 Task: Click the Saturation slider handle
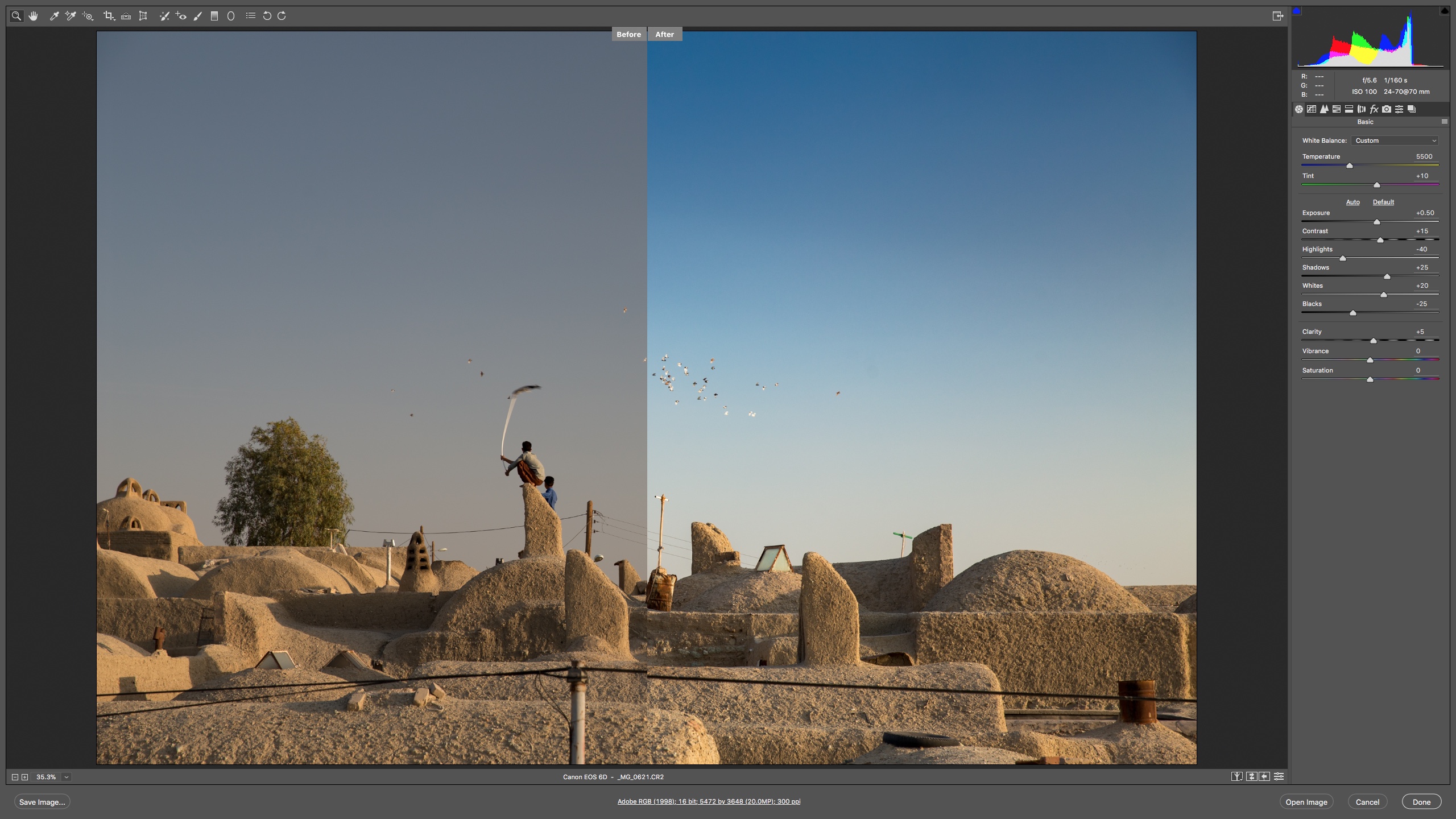coord(1370,379)
